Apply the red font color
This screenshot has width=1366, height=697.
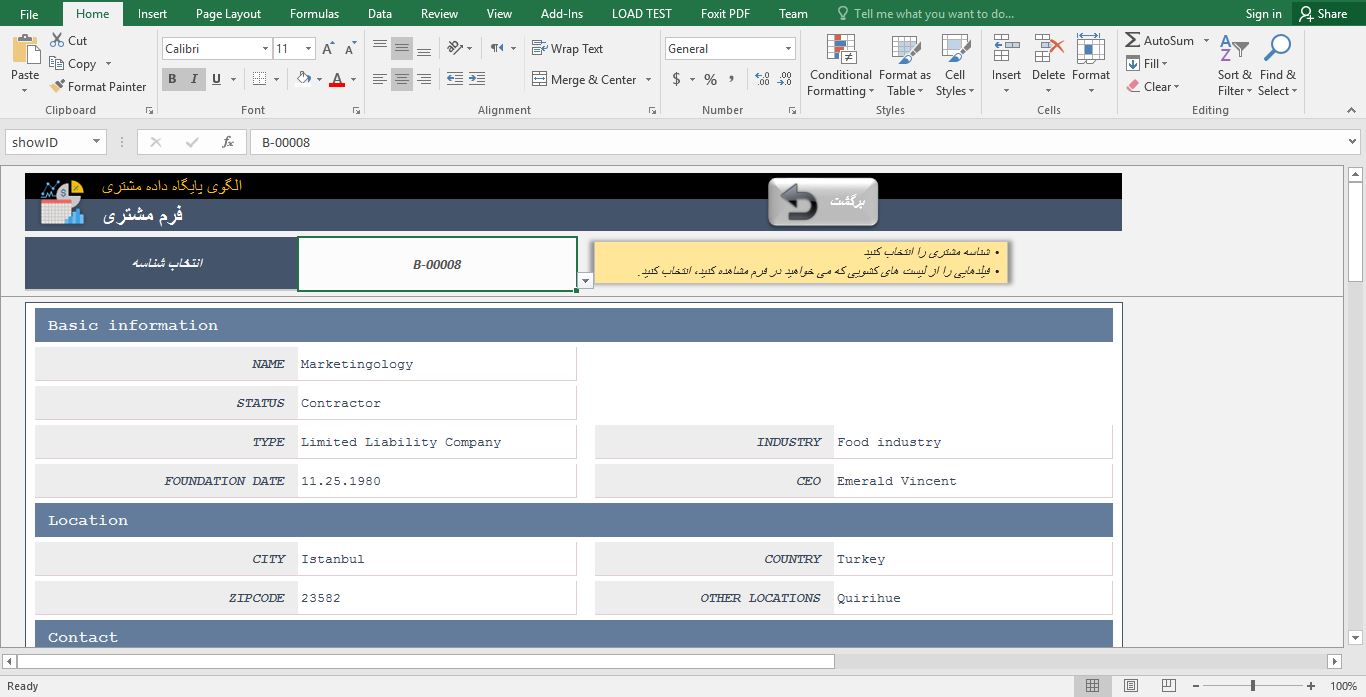pos(337,79)
